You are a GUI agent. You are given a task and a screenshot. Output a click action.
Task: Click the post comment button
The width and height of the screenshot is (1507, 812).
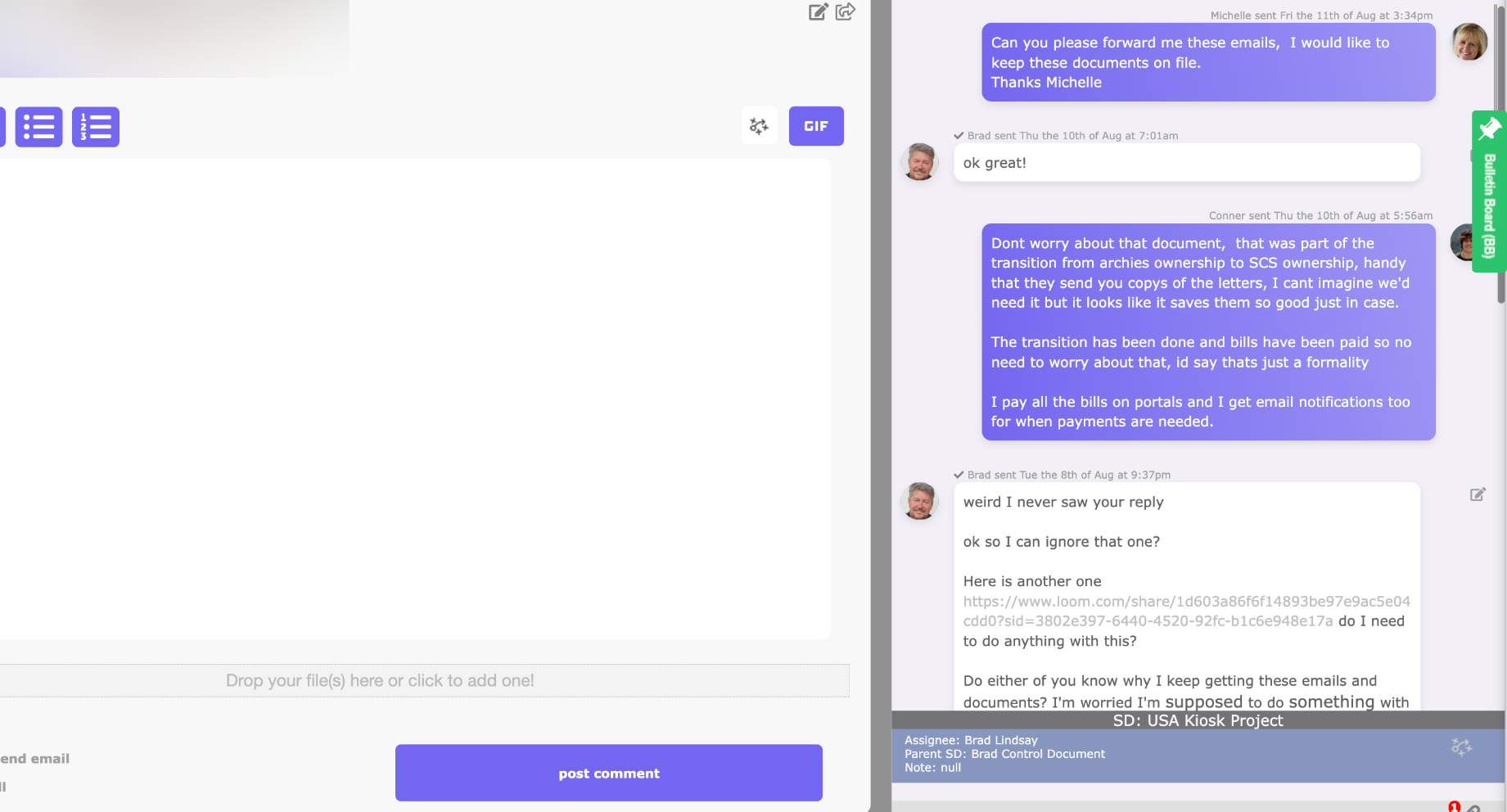[608, 773]
